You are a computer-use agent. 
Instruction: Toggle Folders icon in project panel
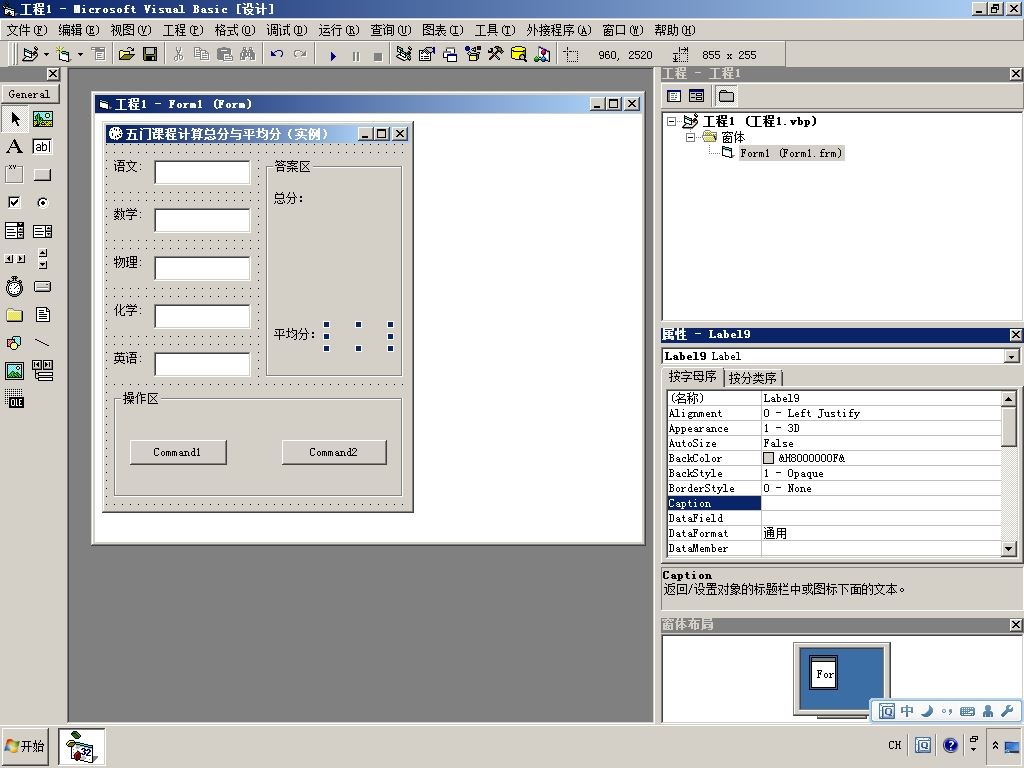tap(726, 96)
